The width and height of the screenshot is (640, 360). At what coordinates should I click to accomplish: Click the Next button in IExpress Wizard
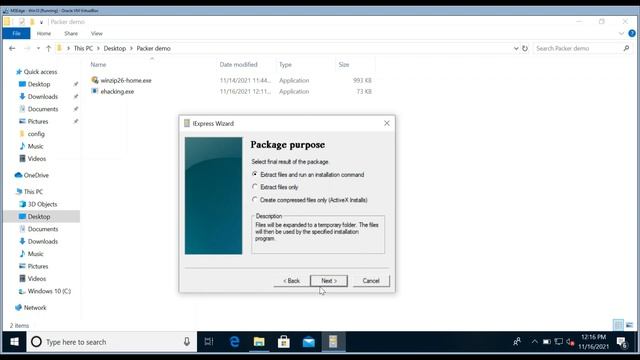pos(329,281)
